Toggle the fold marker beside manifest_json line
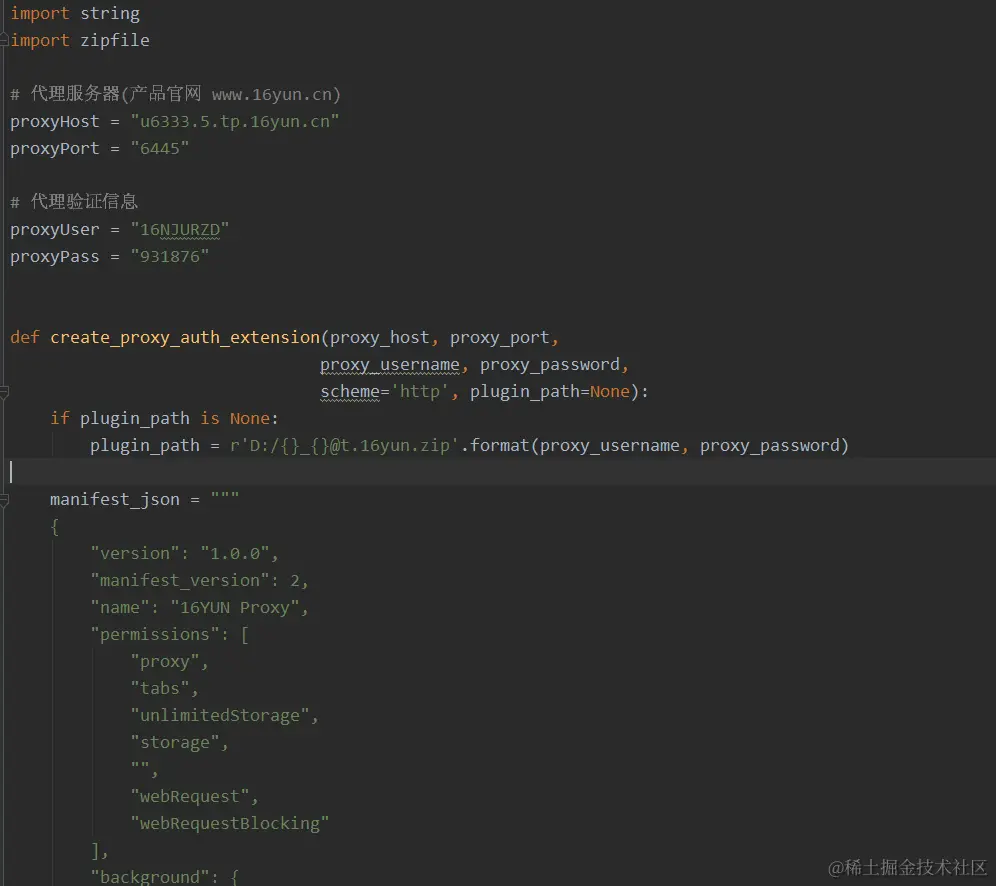Image resolution: width=996 pixels, height=886 pixels. click(x=4, y=500)
